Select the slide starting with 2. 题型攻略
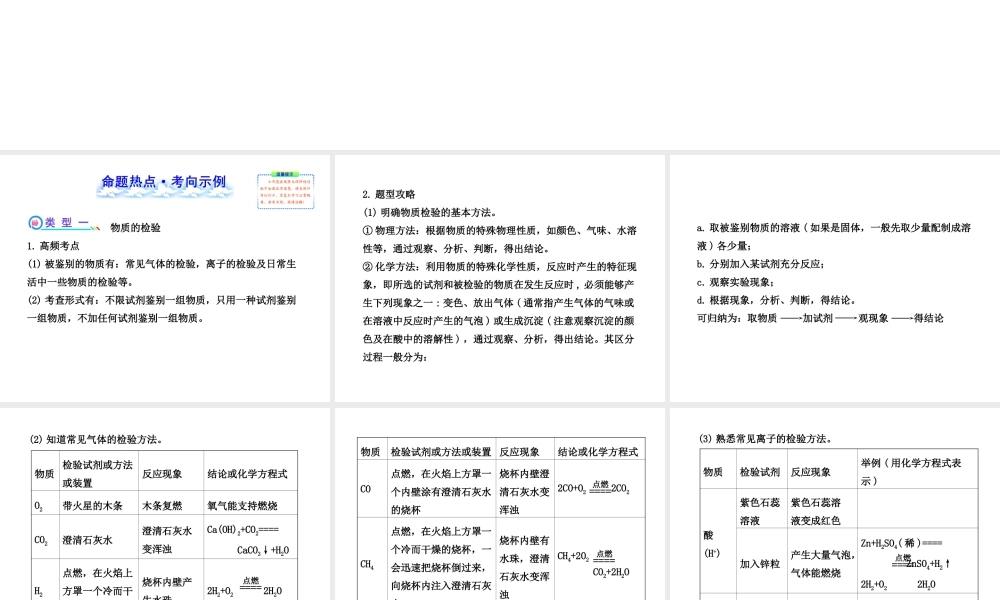 (x=499, y=278)
